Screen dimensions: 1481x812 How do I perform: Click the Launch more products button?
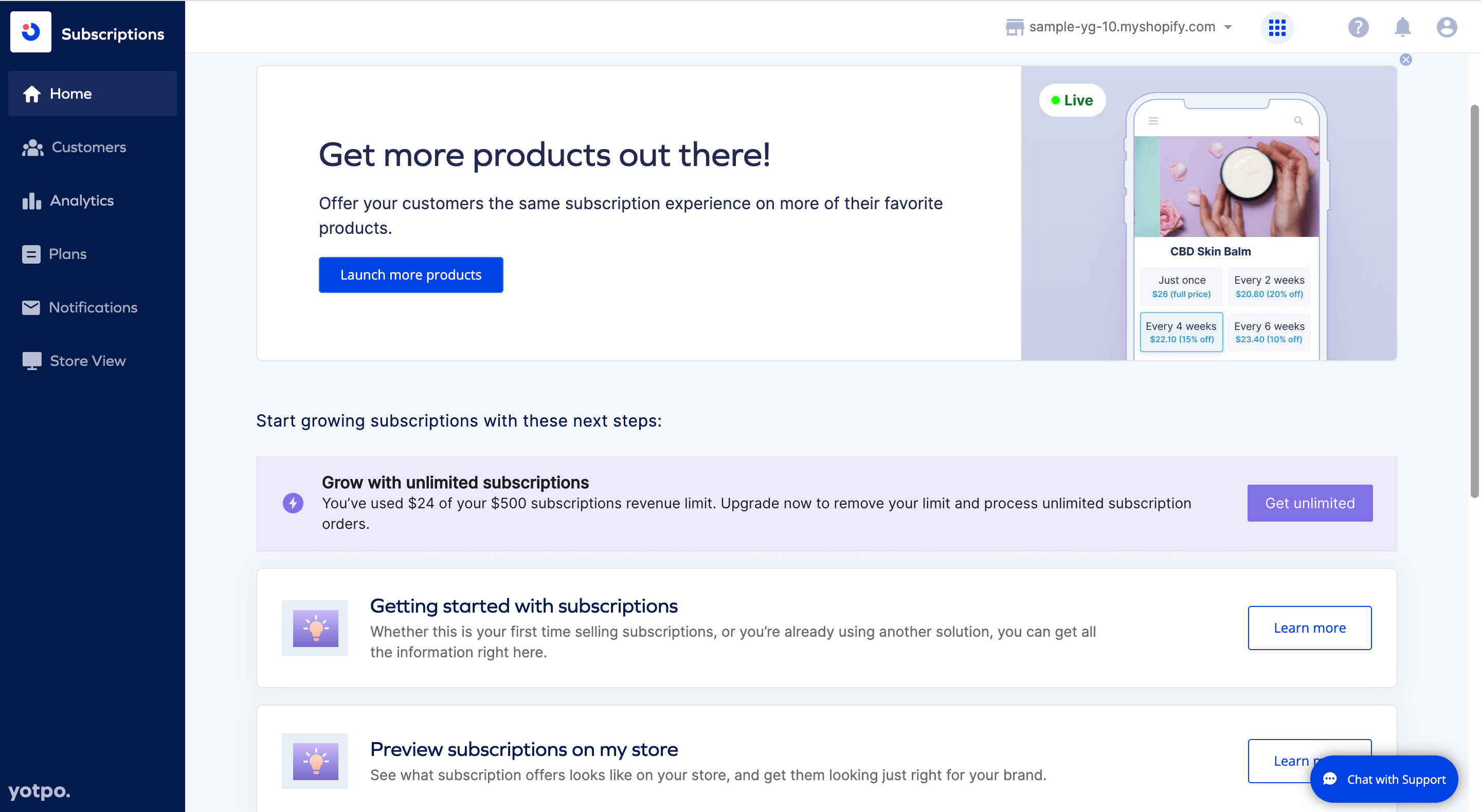pyautogui.click(x=410, y=274)
